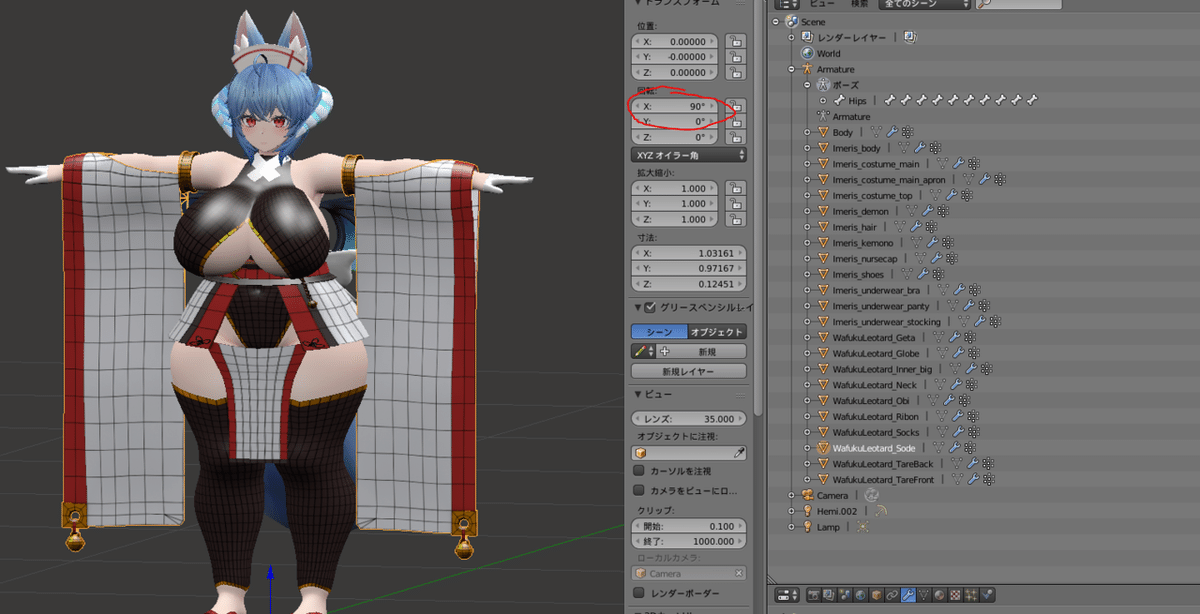The height and width of the screenshot is (614, 1200).
Task: Open the Scene properties tab icon
Action: pyautogui.click(x=846, y=595)
